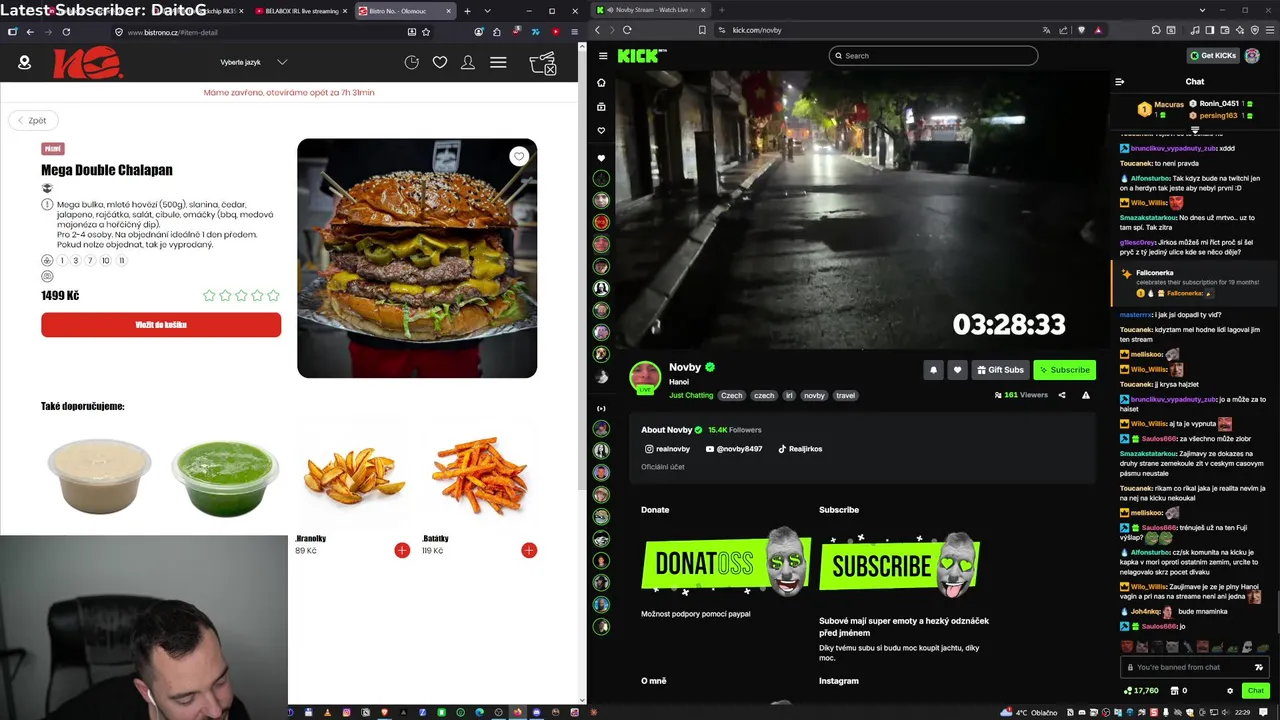Click the Gift Subs button
This screenshot has height=720, width=1280.
1000,370
